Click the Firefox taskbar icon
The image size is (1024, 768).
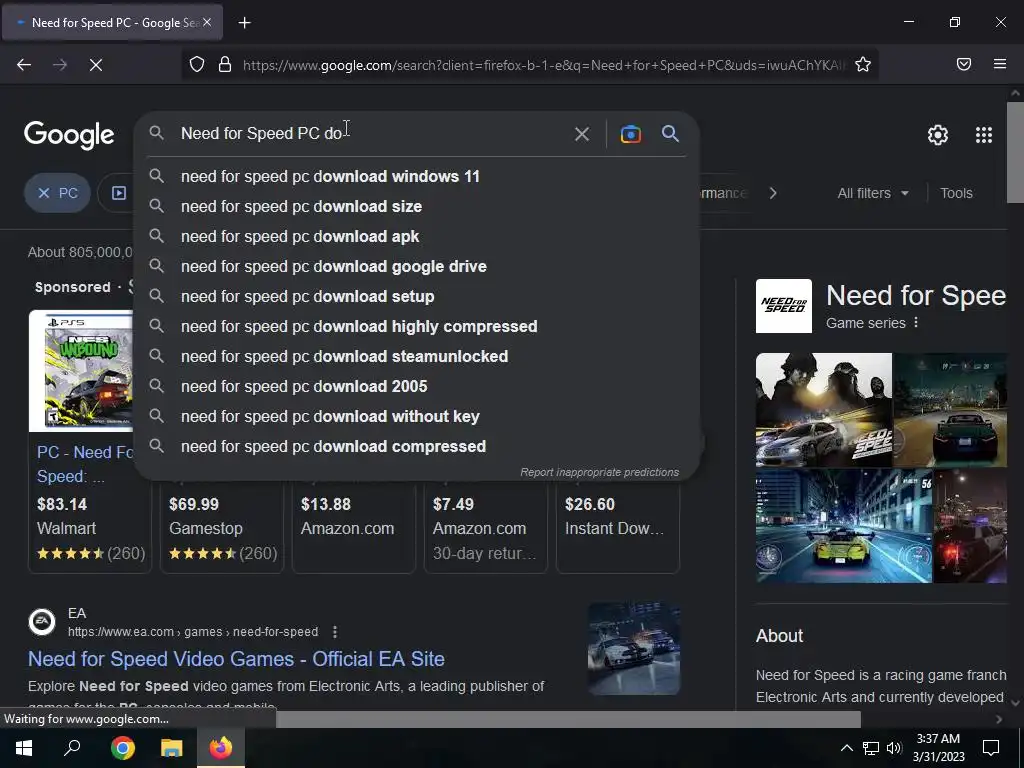click(221, 748)
